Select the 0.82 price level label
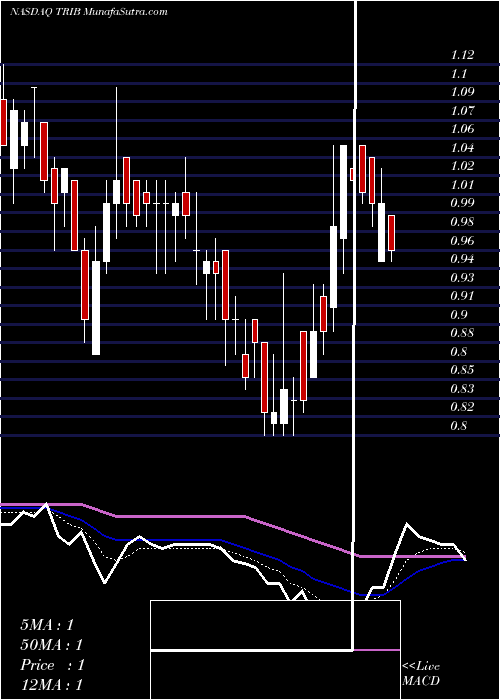This screenshot has width=500, height=700. tap(462, 407)
